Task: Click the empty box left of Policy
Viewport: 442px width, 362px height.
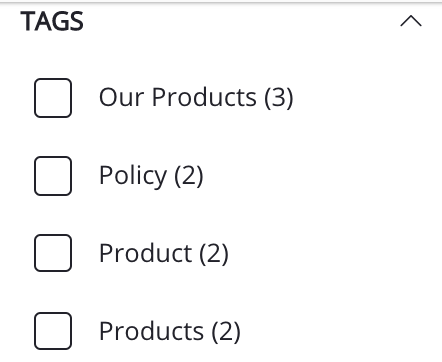Action: pyautogui.click(x=53, y=176)
